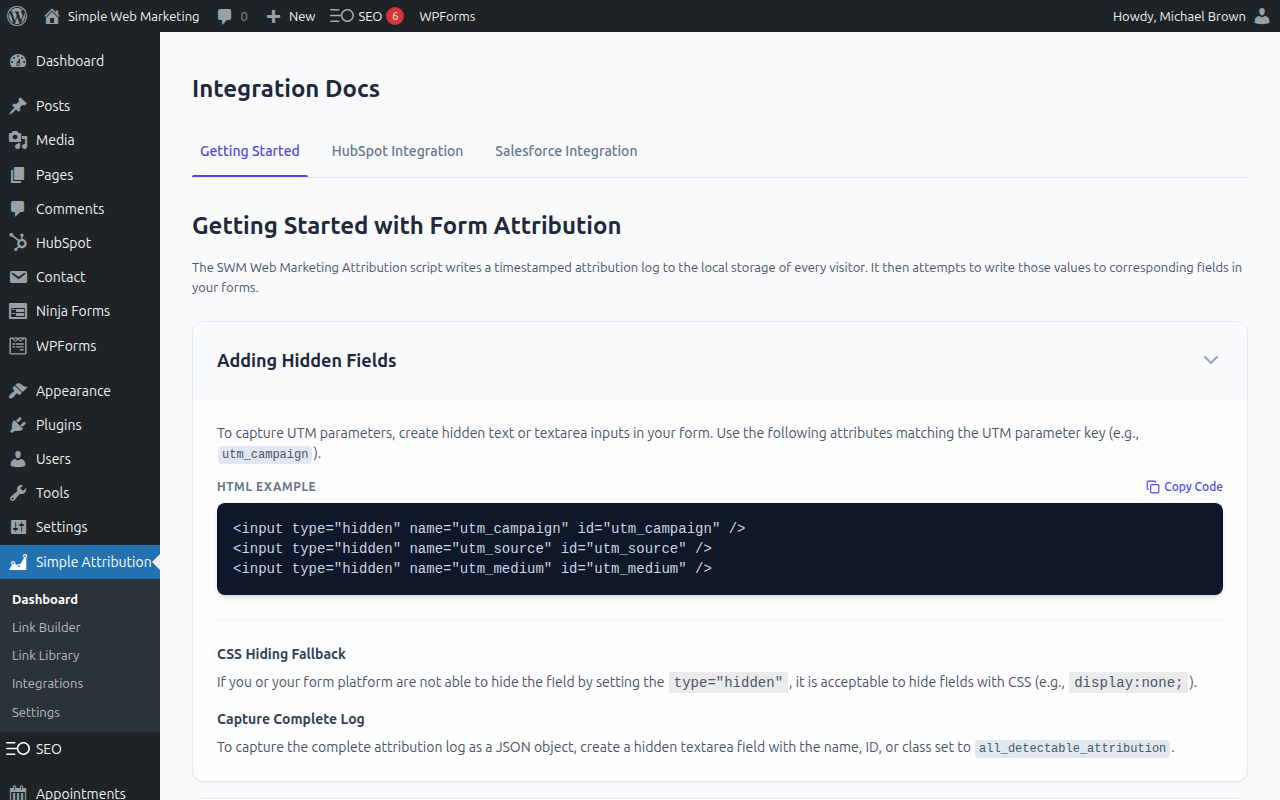
Task: Open Integrations under Simple Attribution
Action: coord(47,683)
